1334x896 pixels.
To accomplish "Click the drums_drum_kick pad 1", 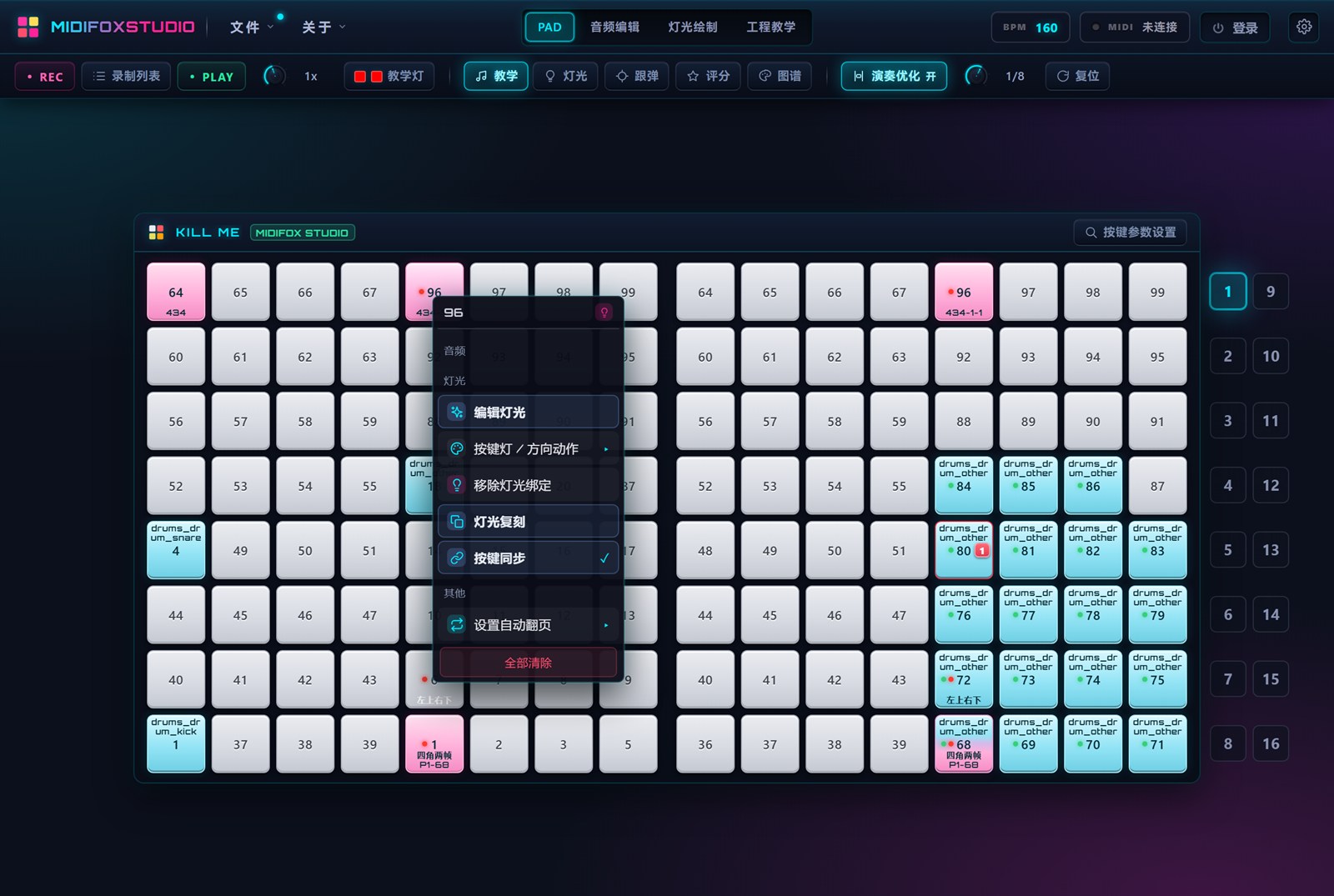I will [x=176, y=743].
